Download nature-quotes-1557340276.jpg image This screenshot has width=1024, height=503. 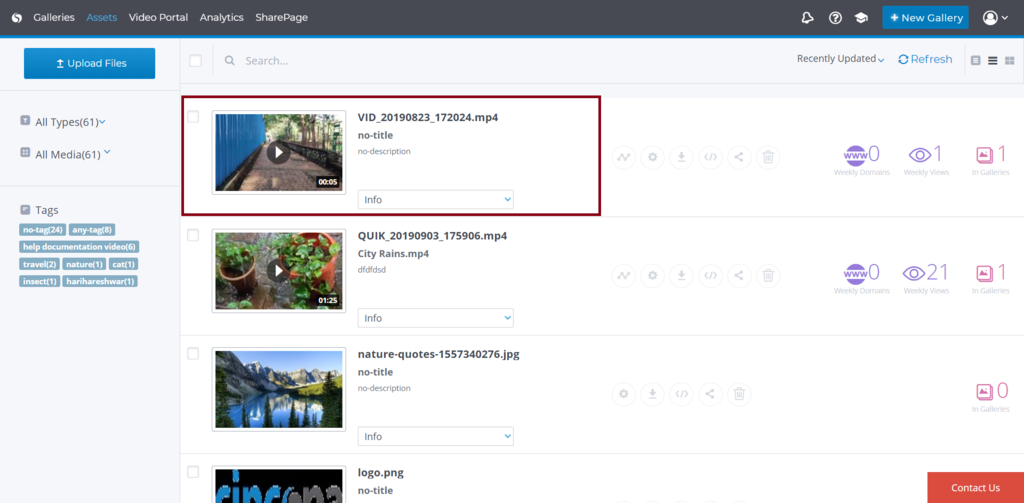652,394
